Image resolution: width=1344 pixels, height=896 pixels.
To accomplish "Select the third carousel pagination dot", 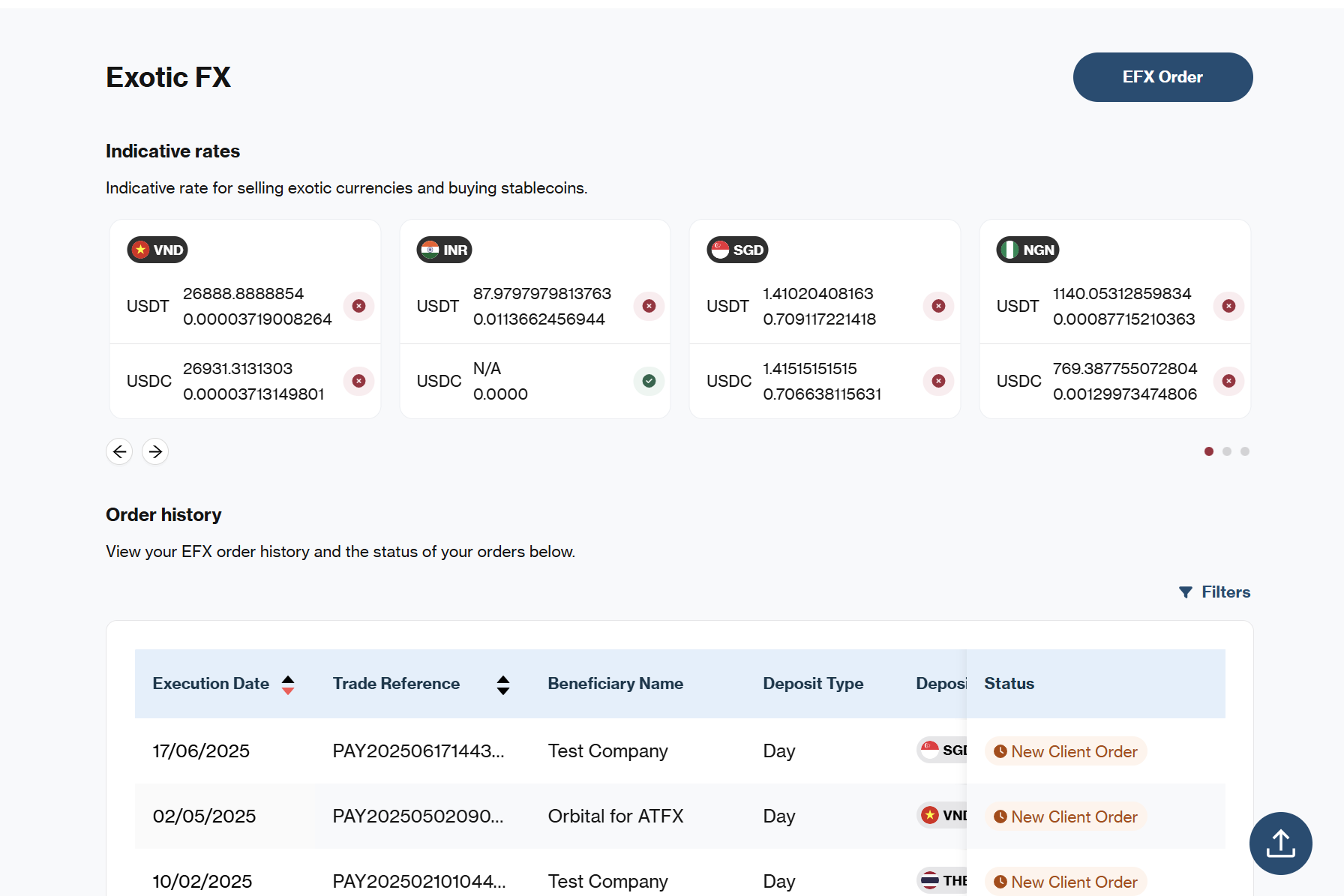I will pos(1245,451).
